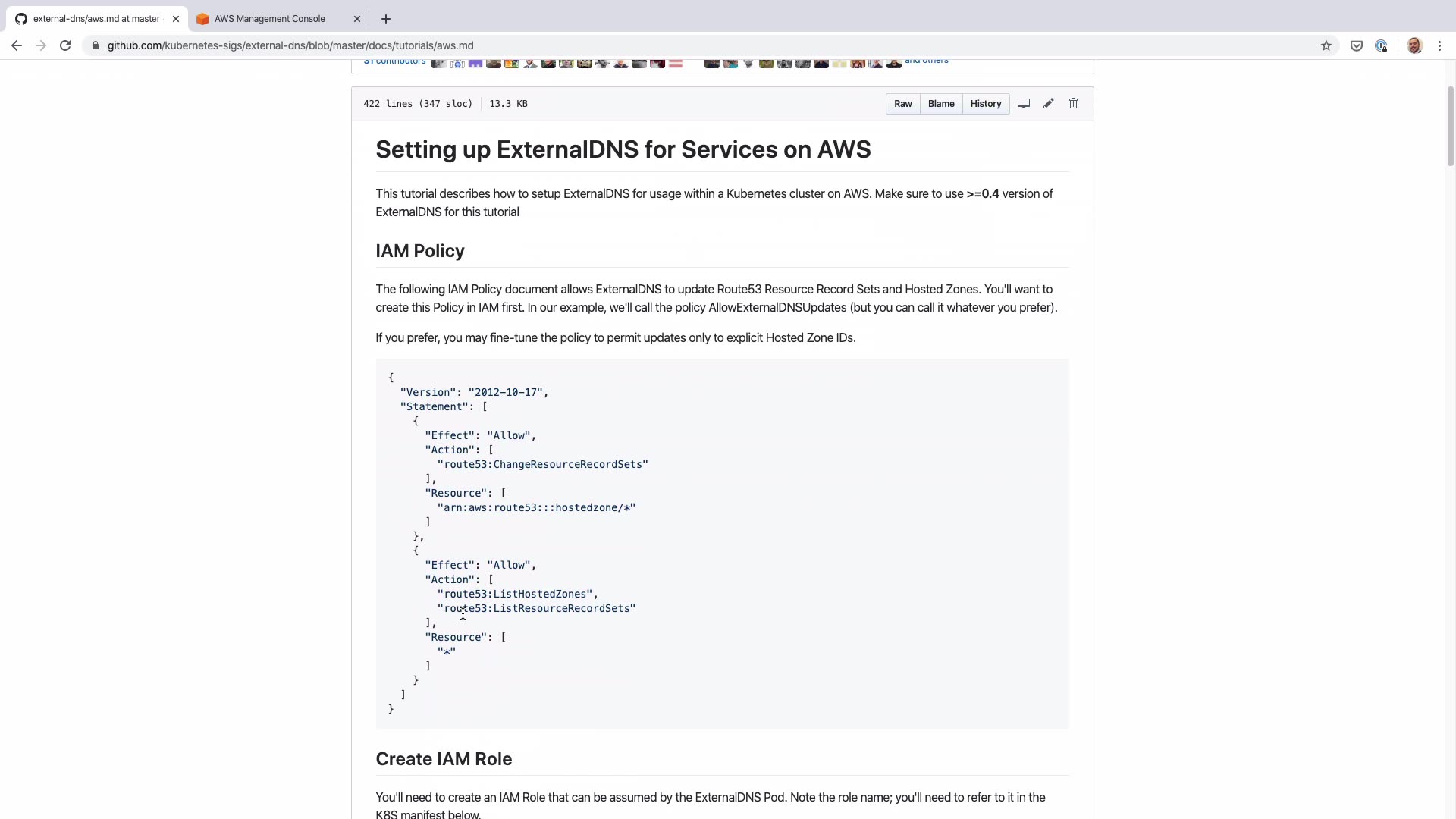Go back to previous page

(x=17, y=45)
